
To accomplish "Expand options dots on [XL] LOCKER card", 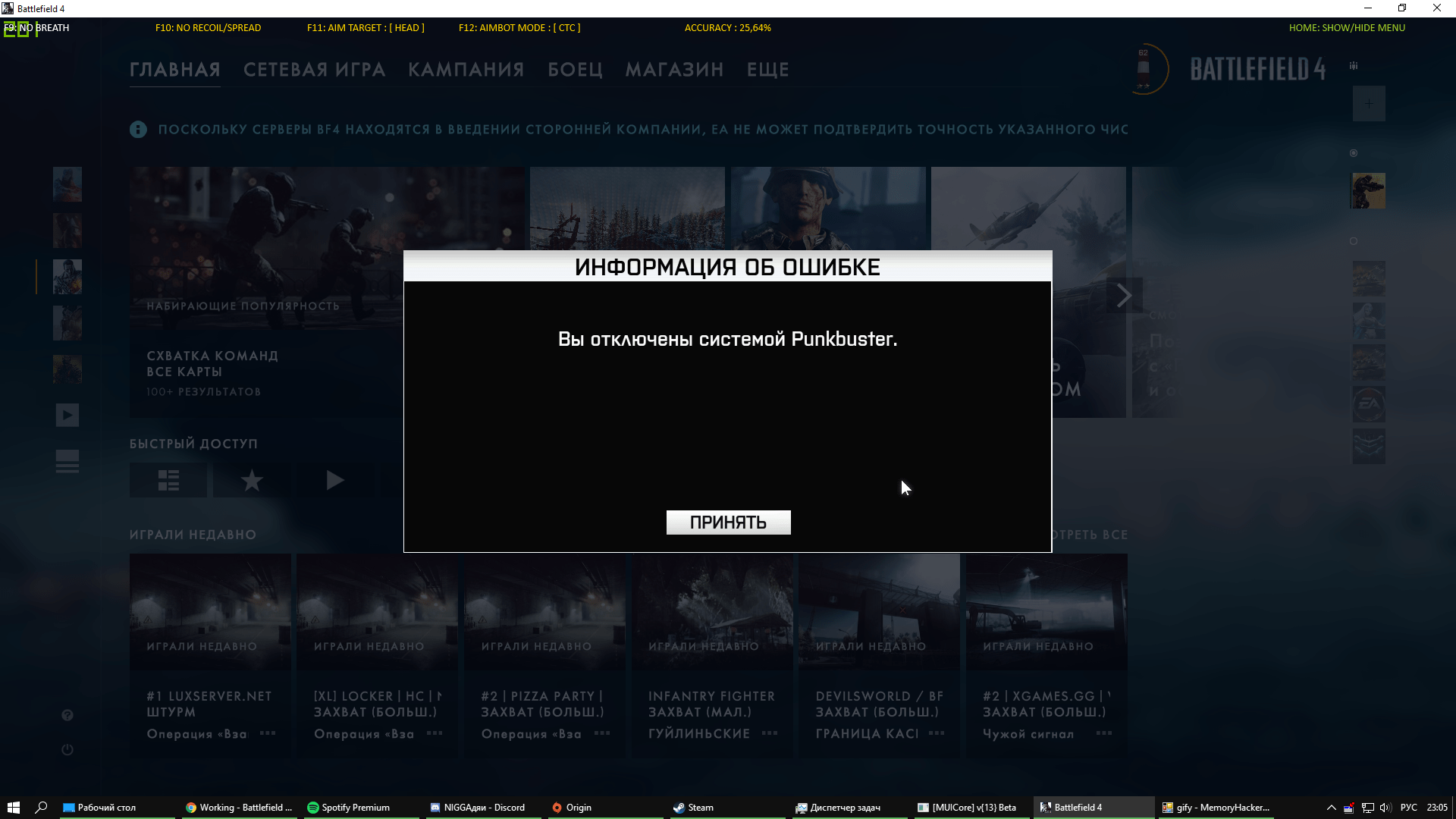I will click(x=435, y=733).
